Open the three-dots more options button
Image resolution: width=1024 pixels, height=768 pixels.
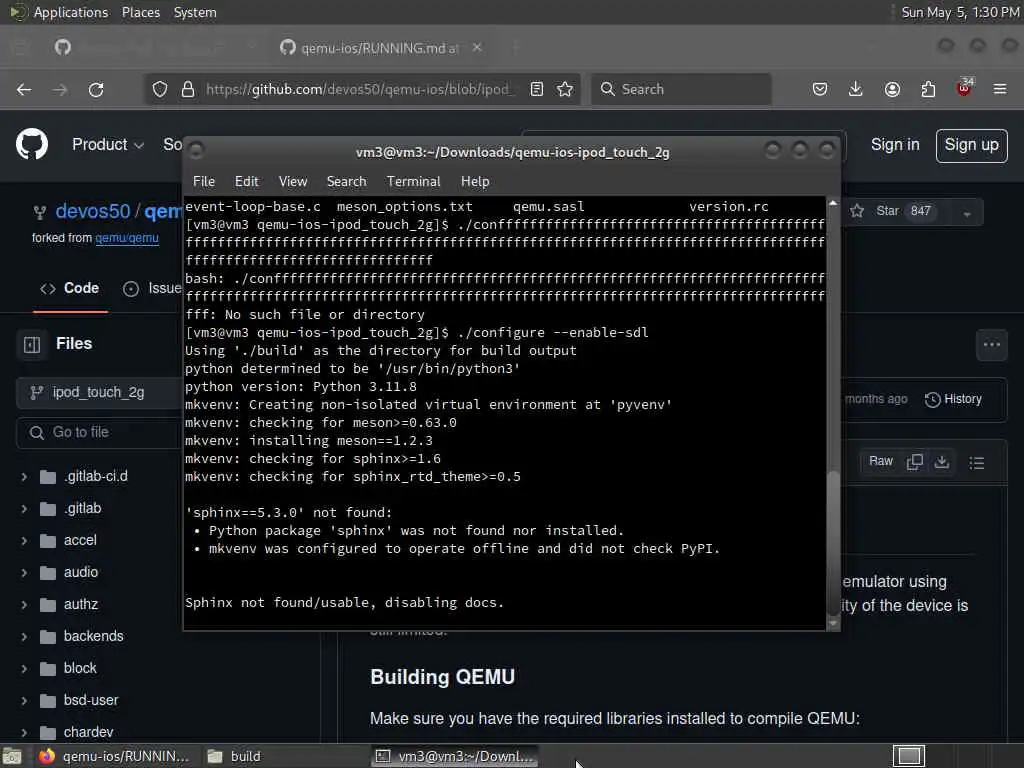(x=992, y=345)
